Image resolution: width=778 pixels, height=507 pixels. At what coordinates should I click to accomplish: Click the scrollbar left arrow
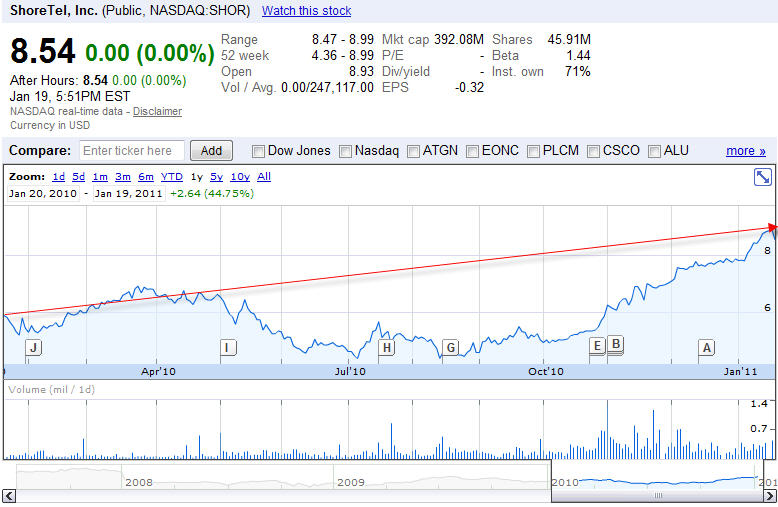(8, 495)
